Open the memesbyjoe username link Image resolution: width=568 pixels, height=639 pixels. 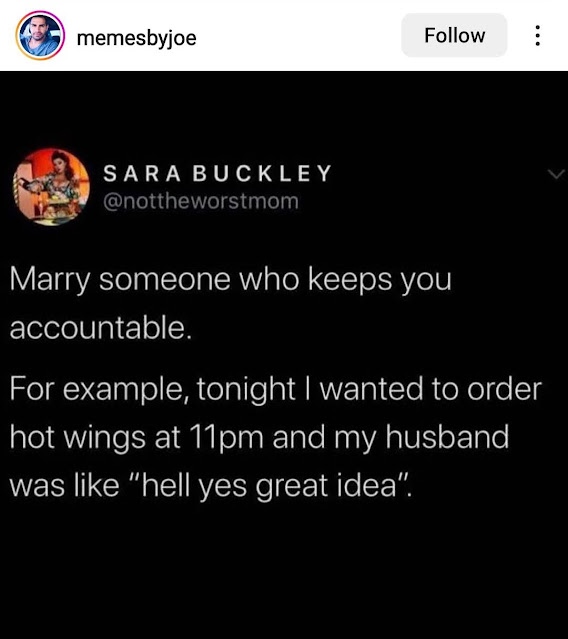pos(136,38)
